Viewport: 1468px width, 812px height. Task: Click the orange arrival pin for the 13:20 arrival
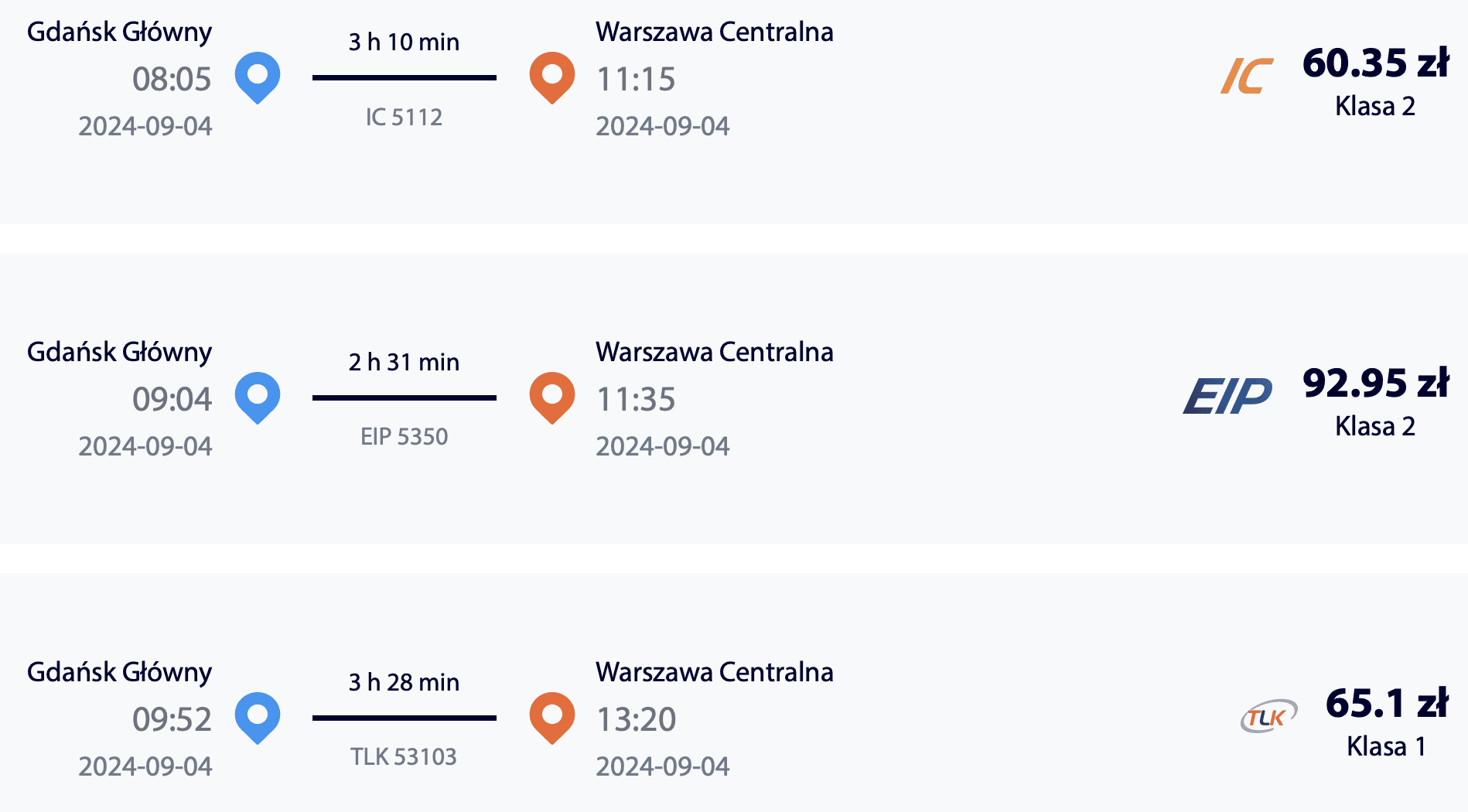click(x=551, y=715)
